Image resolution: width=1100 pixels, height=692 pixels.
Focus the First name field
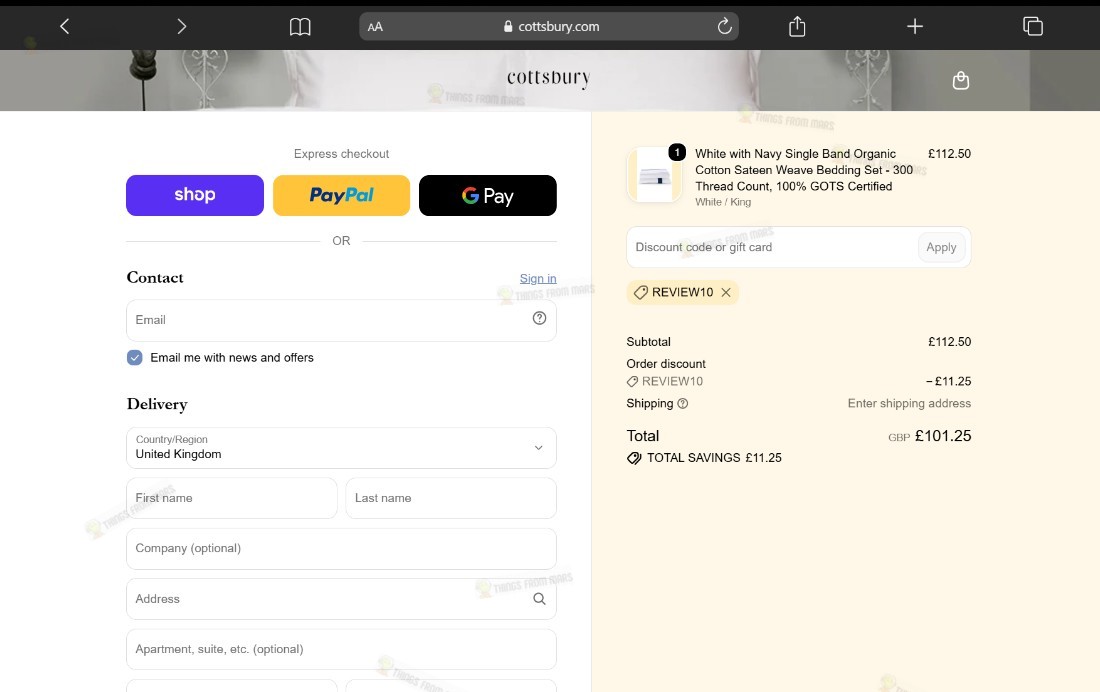[232, 498]
